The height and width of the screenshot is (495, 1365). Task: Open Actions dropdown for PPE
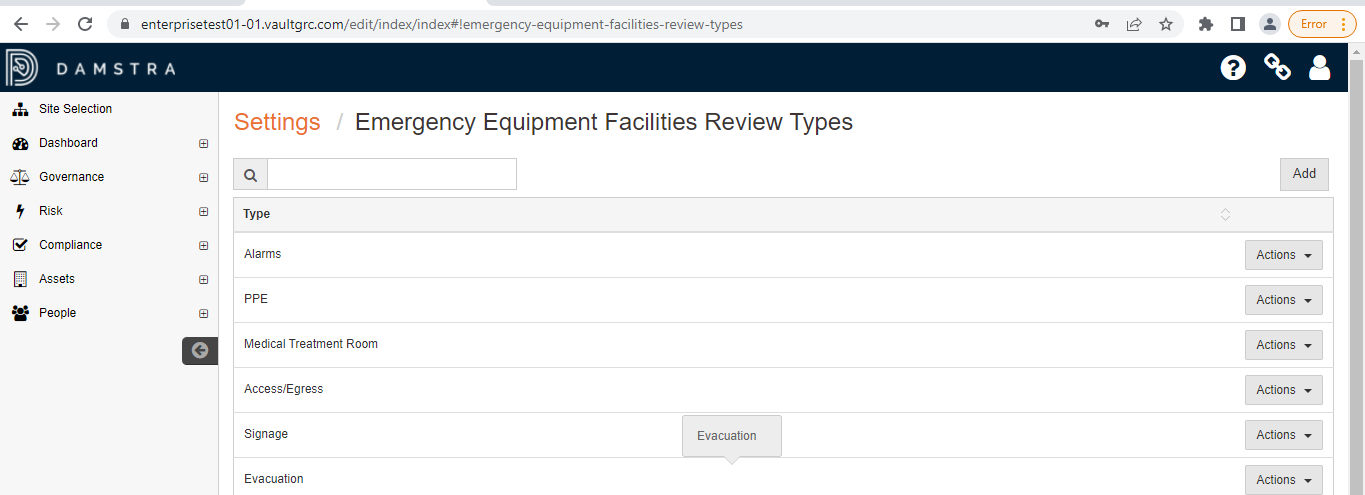coord(1283,300)
